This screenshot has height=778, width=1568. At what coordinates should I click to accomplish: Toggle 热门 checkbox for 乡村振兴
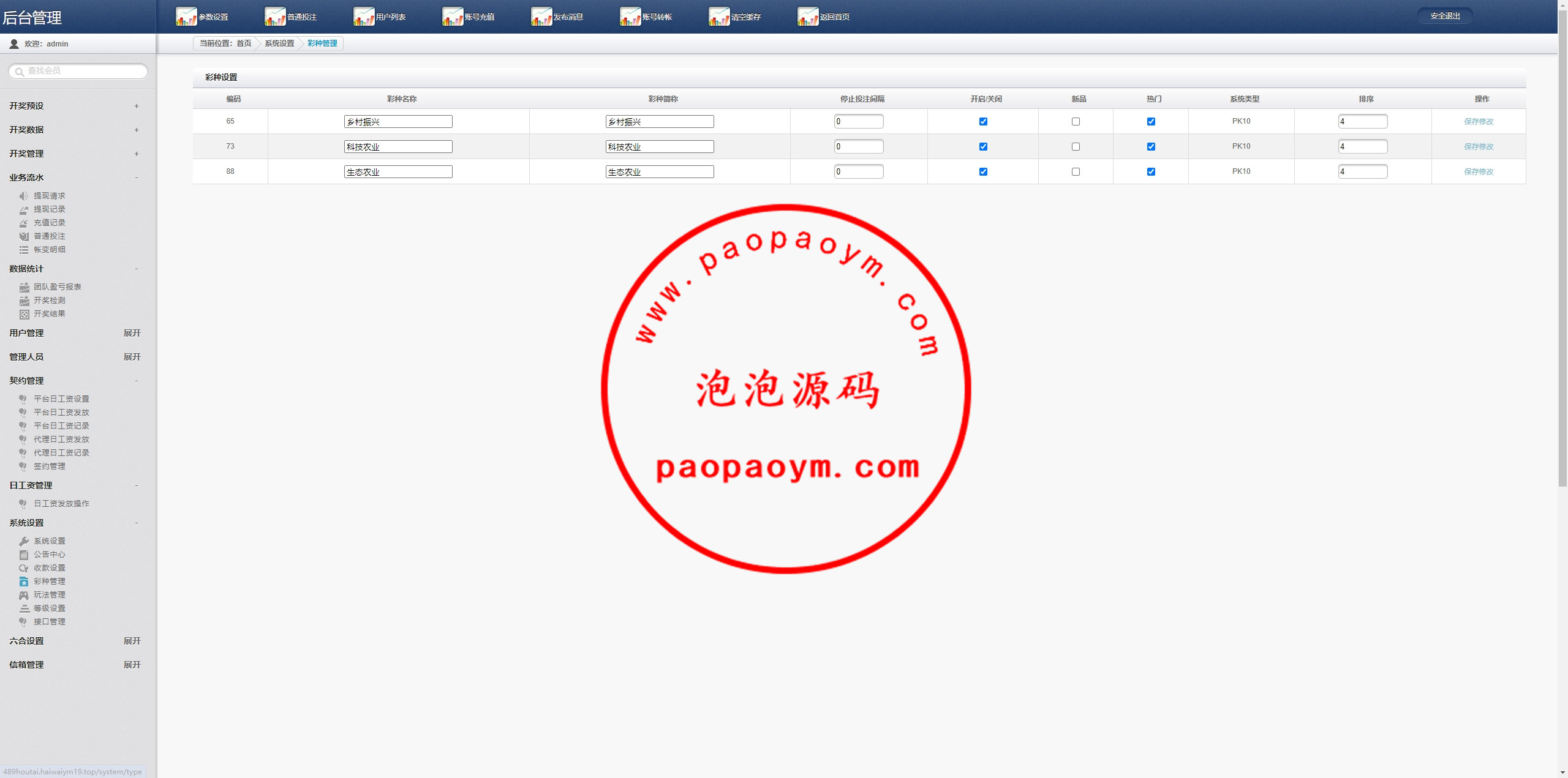1151,121
